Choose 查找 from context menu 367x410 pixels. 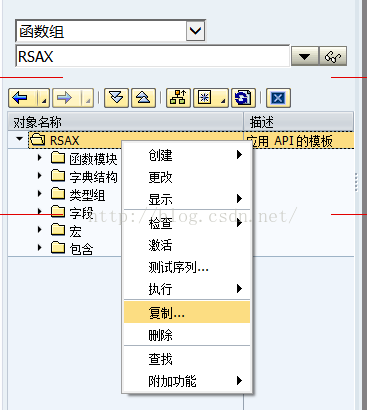187,359
